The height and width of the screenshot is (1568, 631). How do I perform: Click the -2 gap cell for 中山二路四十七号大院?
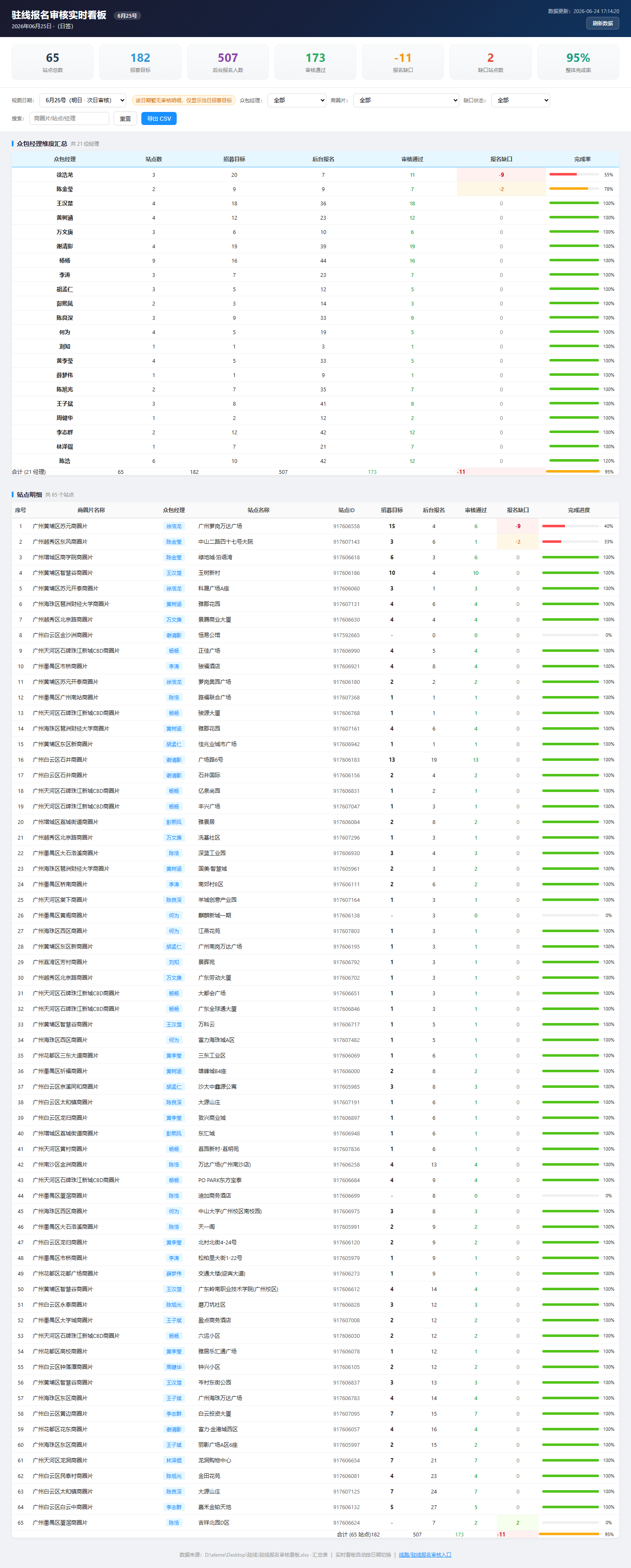[x=518, y=542]
